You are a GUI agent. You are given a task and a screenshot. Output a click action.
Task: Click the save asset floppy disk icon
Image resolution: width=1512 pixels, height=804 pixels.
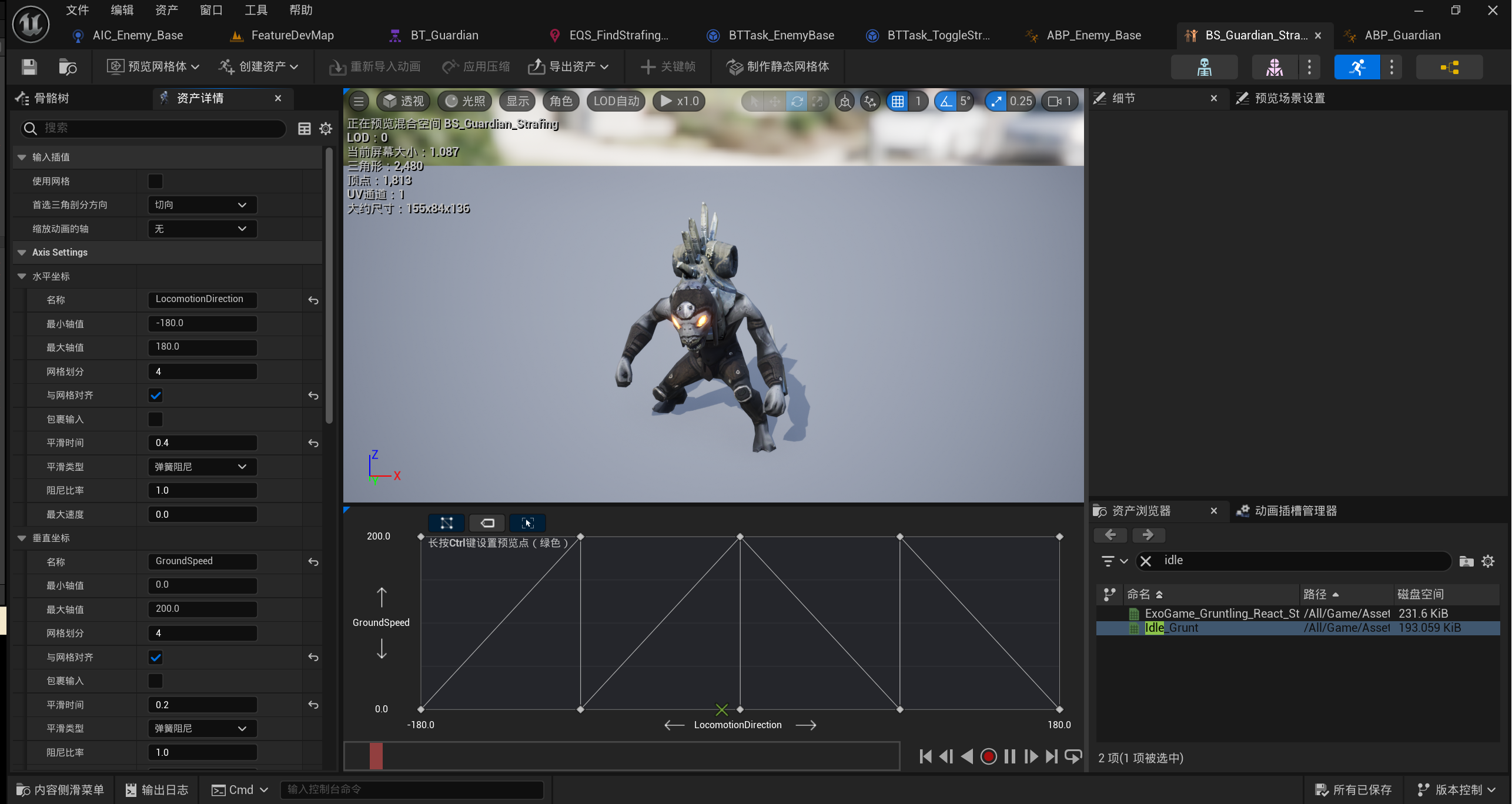[x=29, y=67]
